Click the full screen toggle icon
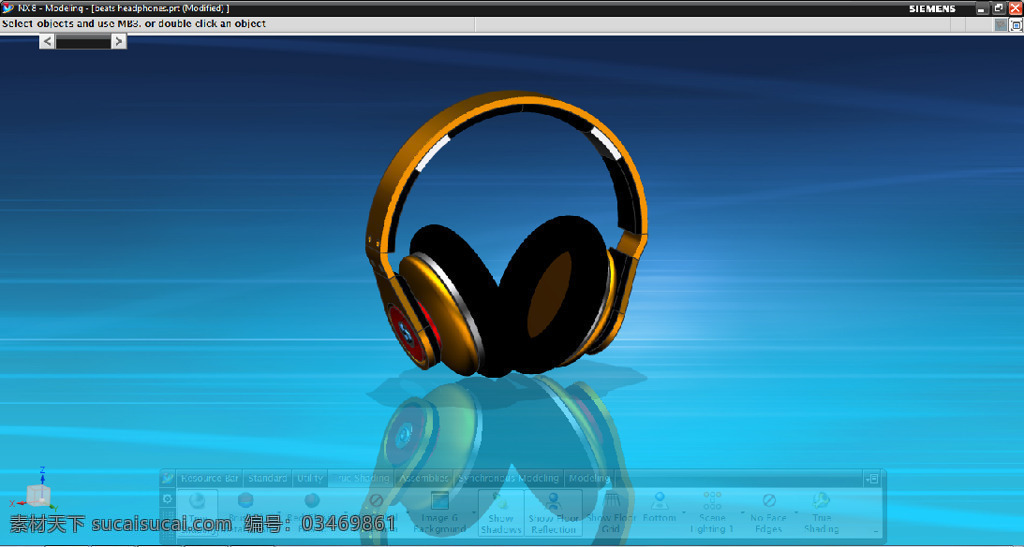This screenshot has height=547, width=1024. pyautogui.click(x=1016, y=25)
